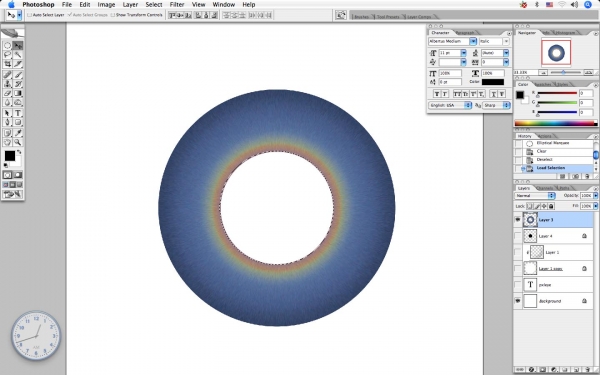The image size is (600, 375).
Task: Select the Notes tool
Action: [x=7, y=133]
